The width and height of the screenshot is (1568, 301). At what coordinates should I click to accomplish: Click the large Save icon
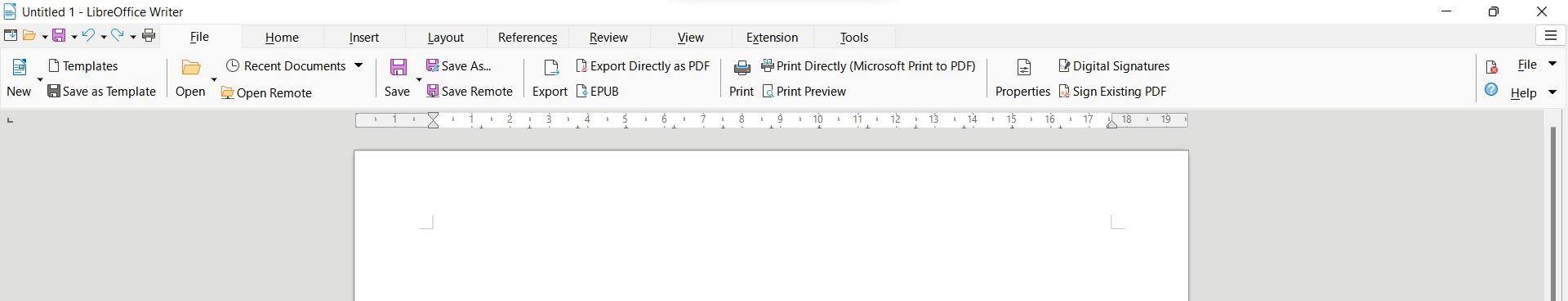click(398, 67)
